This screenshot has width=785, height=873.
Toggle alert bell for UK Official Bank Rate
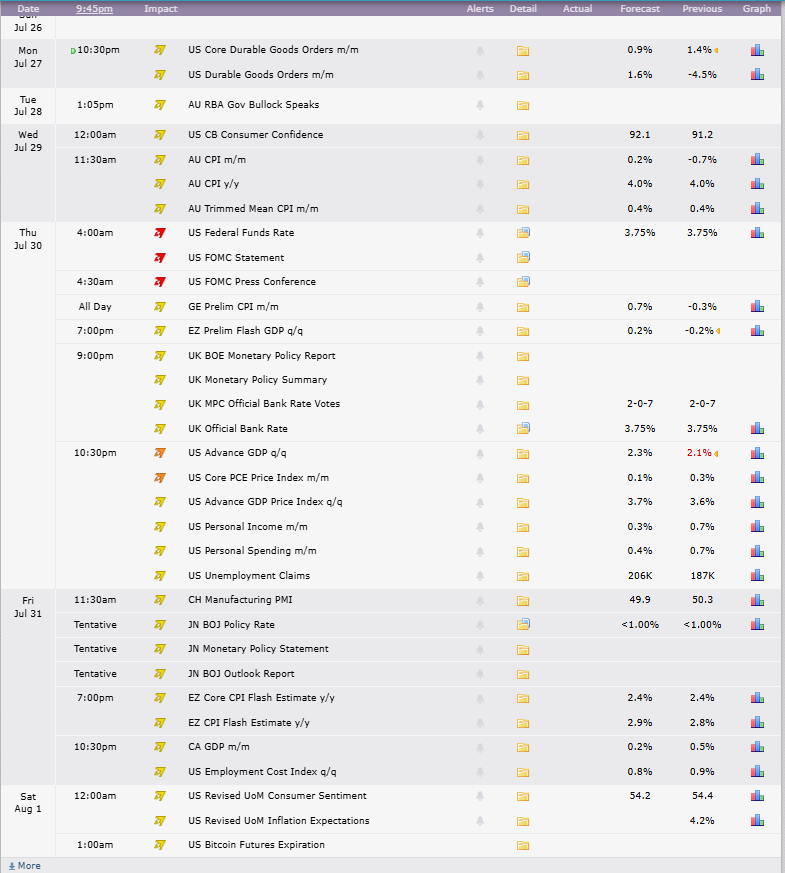pos(480,429)
